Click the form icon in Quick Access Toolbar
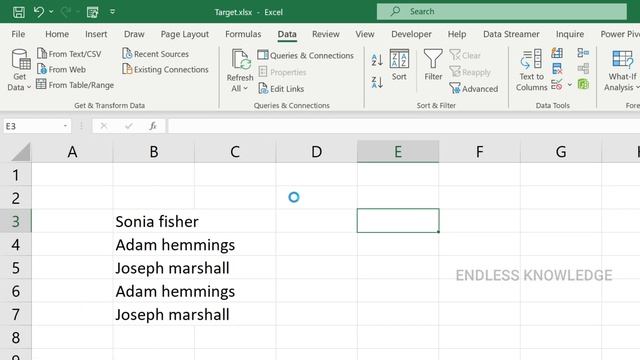The width and height of the screenshot is (640, 360). (93, 12)
